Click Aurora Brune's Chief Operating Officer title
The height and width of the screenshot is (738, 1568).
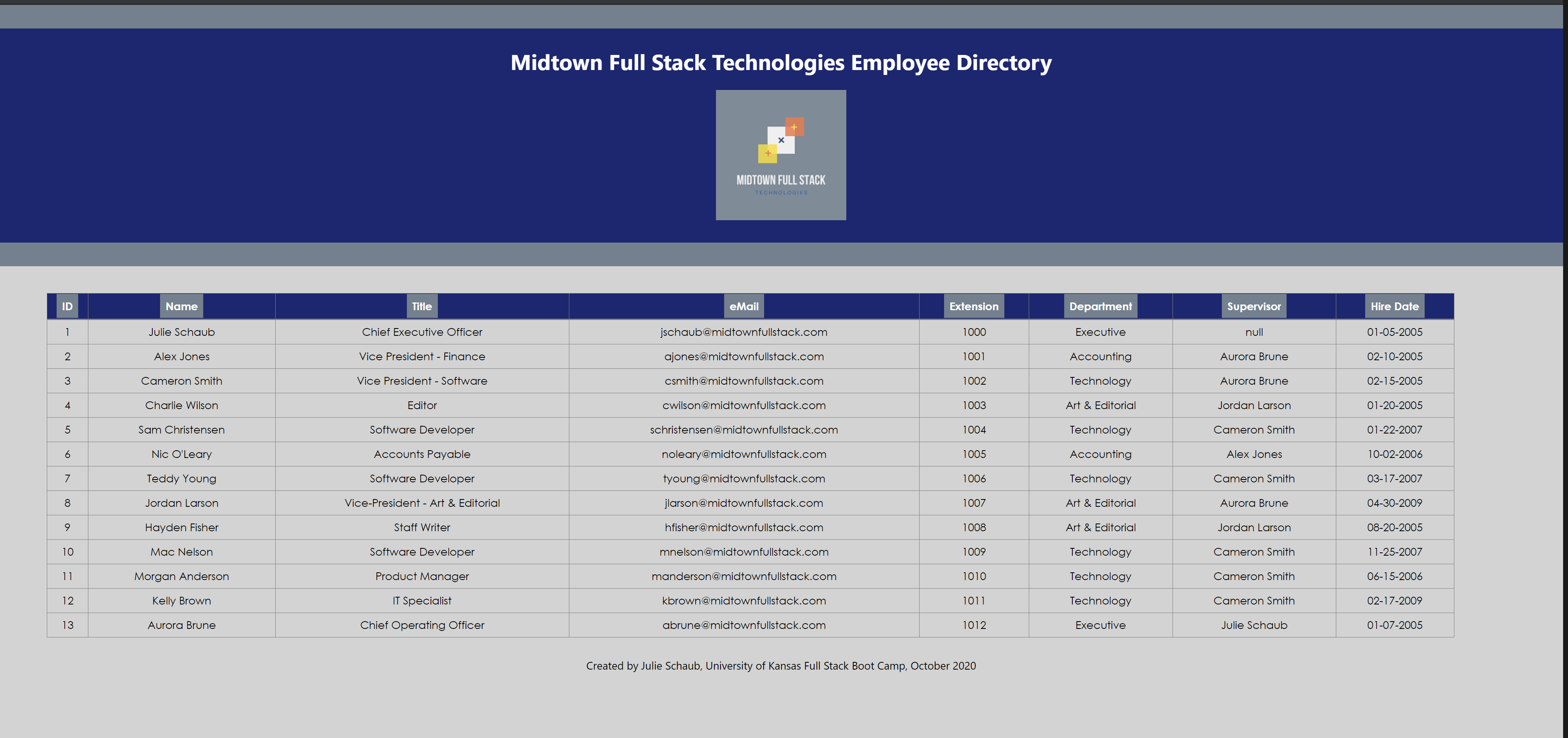(x=422, y=625)
